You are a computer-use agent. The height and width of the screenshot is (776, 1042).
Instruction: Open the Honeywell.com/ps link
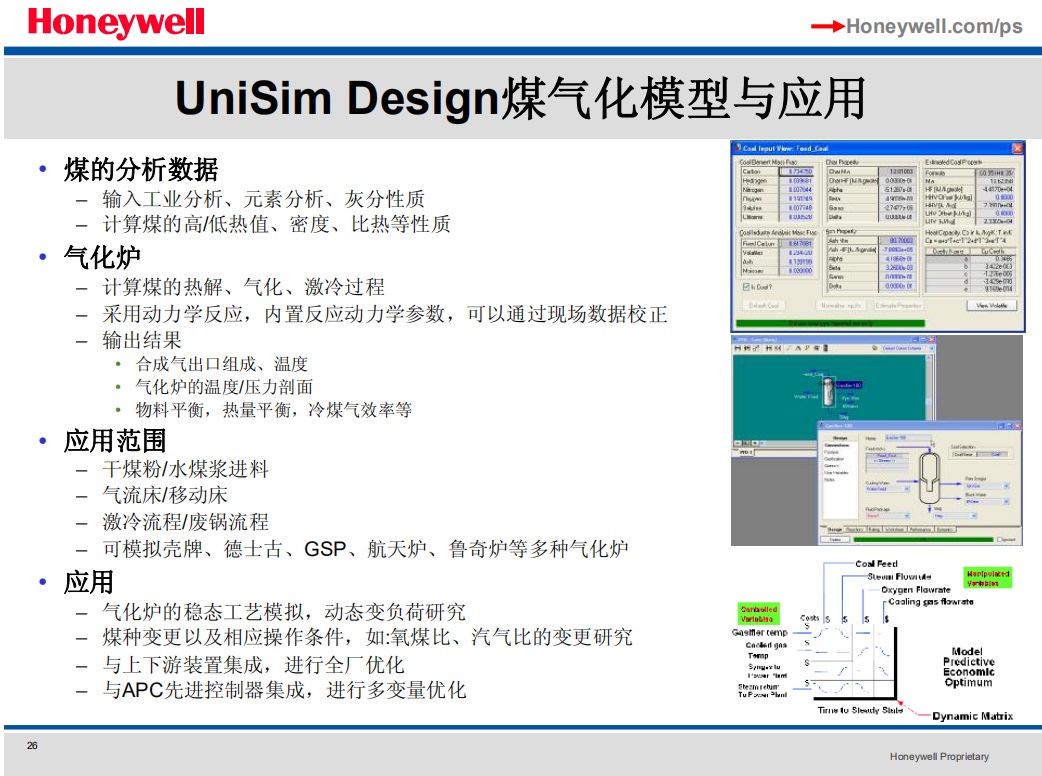934,26
